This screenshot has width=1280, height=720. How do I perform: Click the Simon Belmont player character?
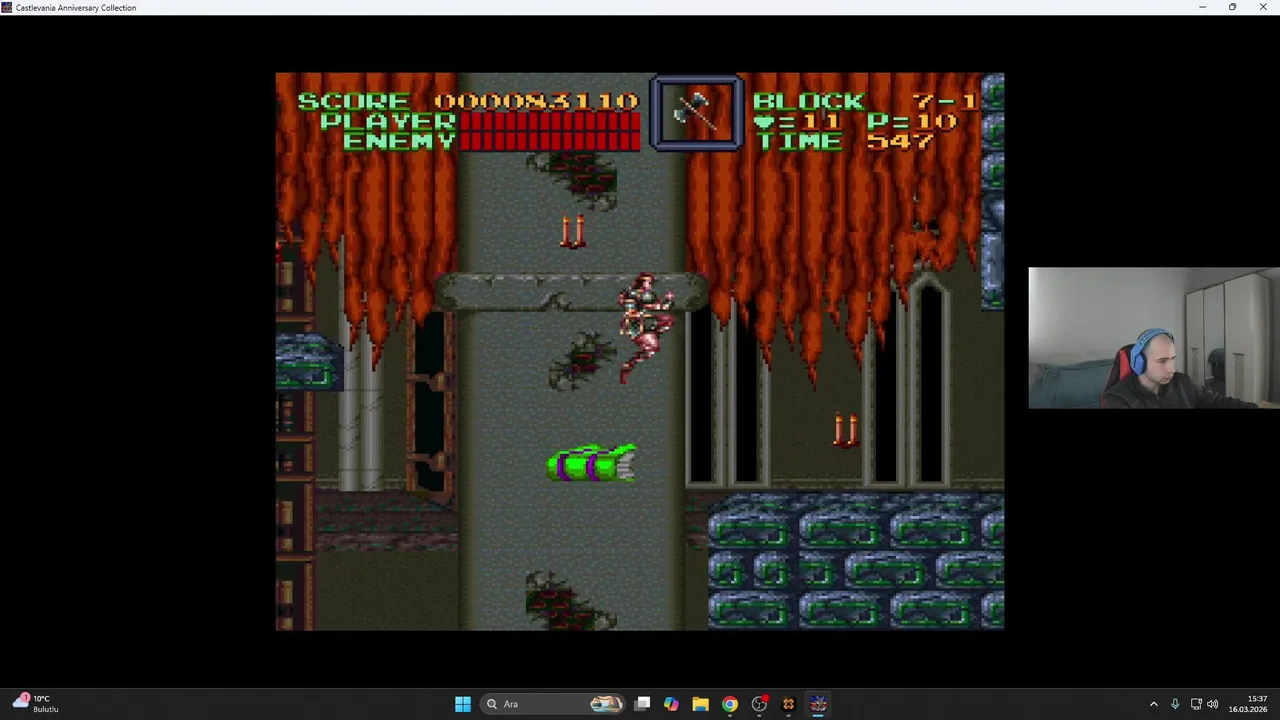click(645, 327)
